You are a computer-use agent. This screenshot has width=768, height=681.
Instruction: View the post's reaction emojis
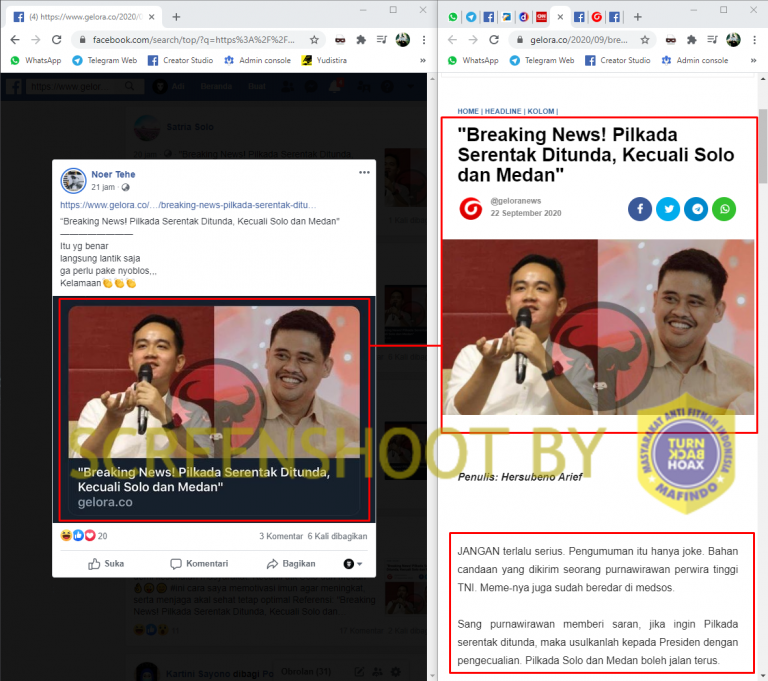point(78,535)
